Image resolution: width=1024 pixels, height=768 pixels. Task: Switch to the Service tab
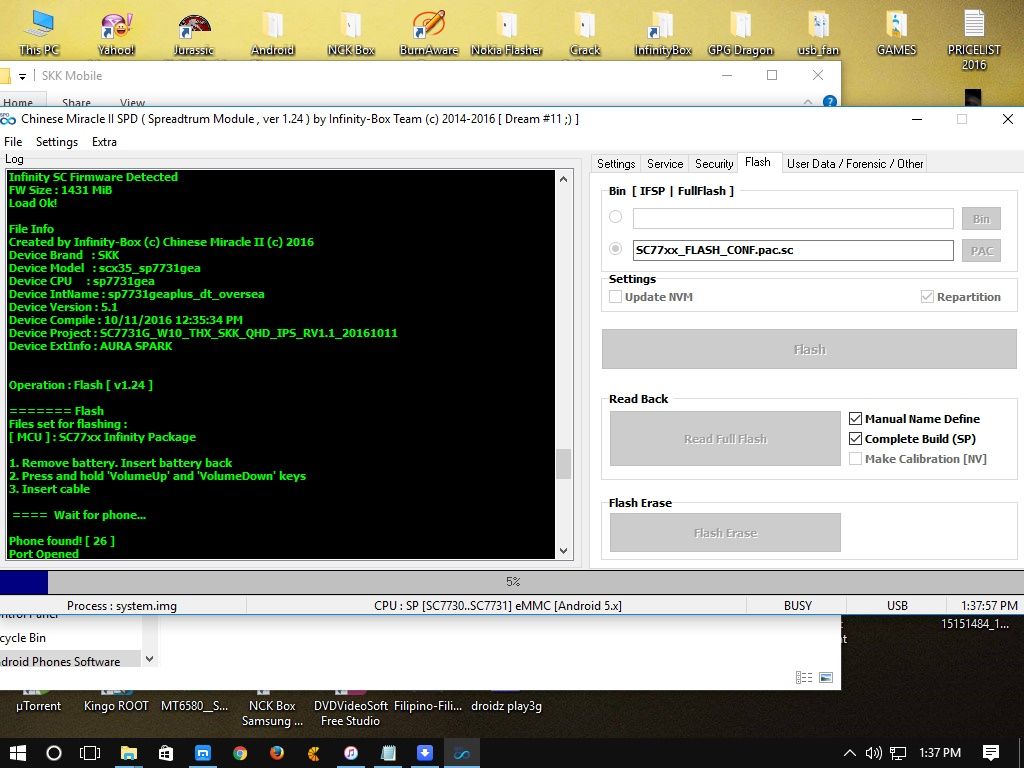point(665,164)
